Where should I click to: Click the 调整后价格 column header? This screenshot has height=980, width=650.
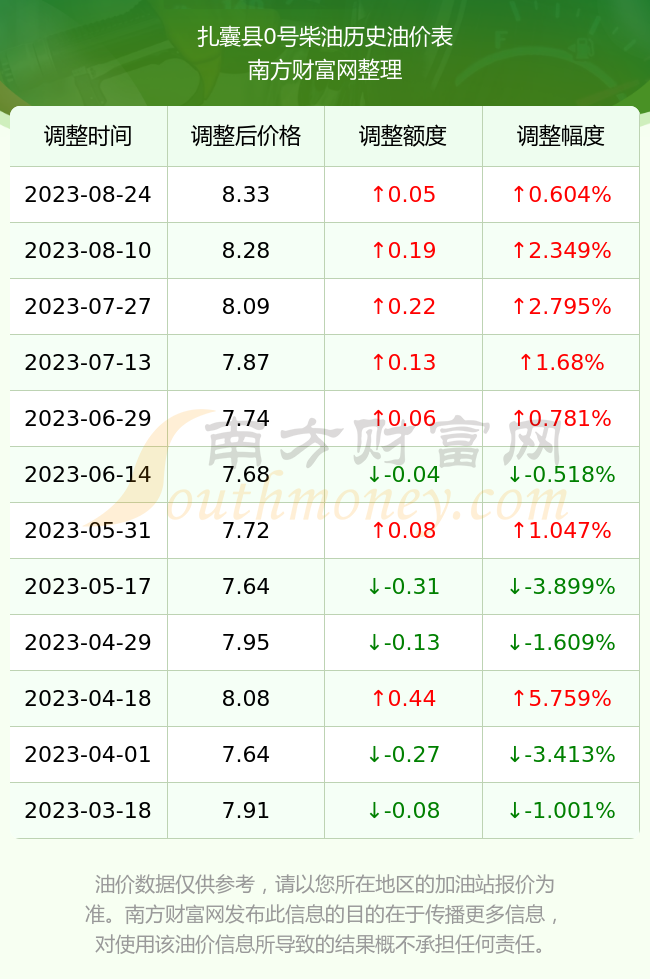pyautogui.click(x=246, y=136)
